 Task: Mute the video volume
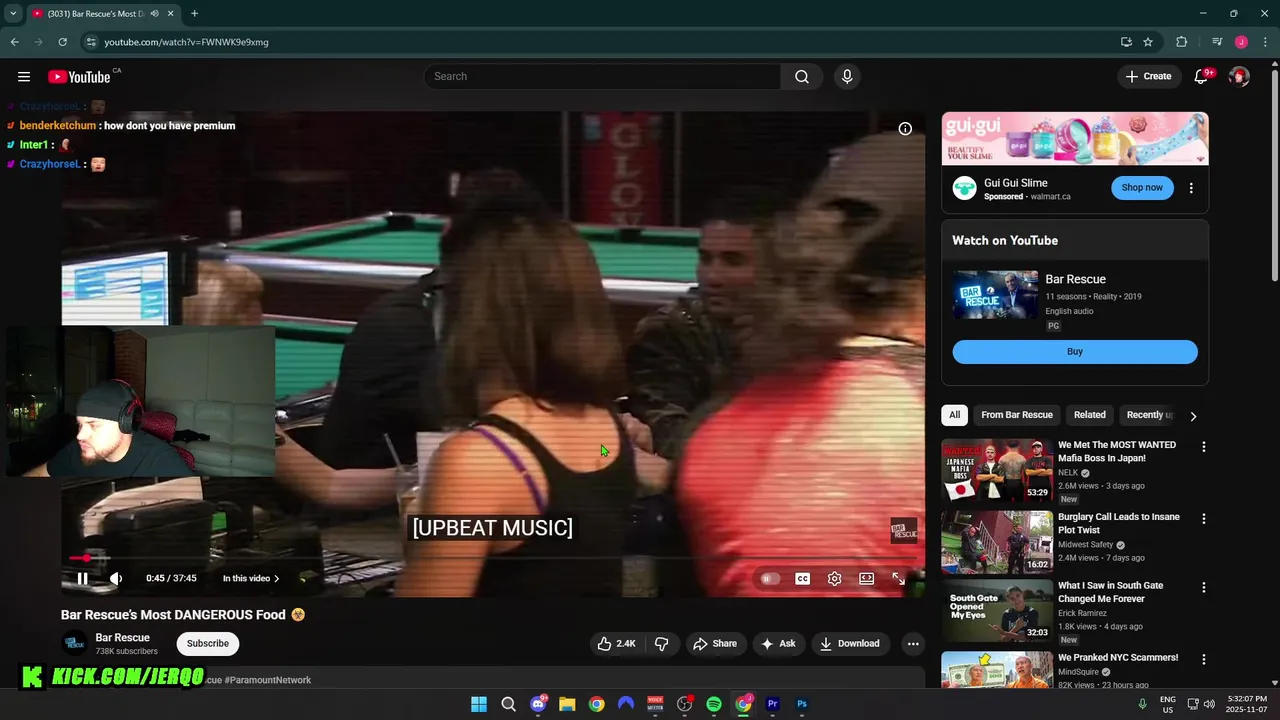[x=116, y=578]
